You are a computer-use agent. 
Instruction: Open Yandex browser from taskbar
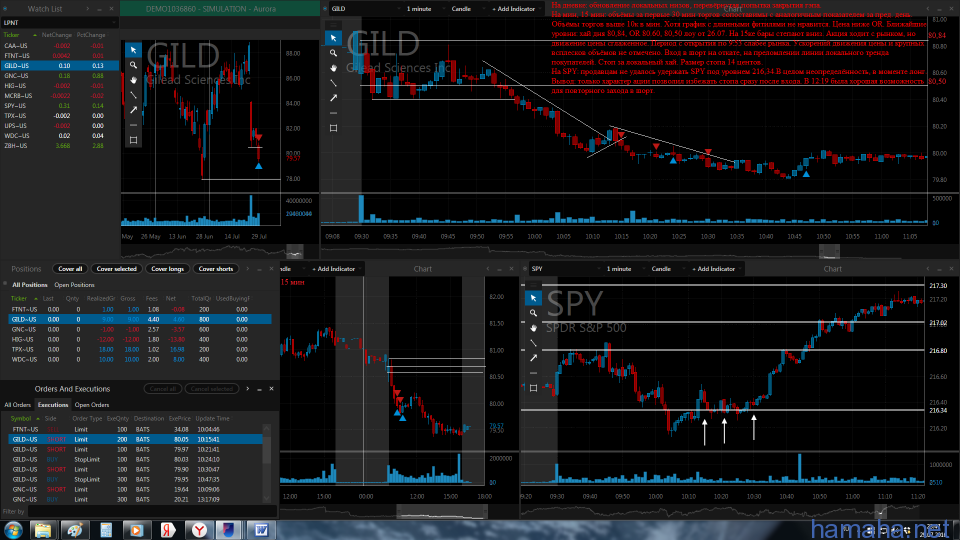(199, 530)
